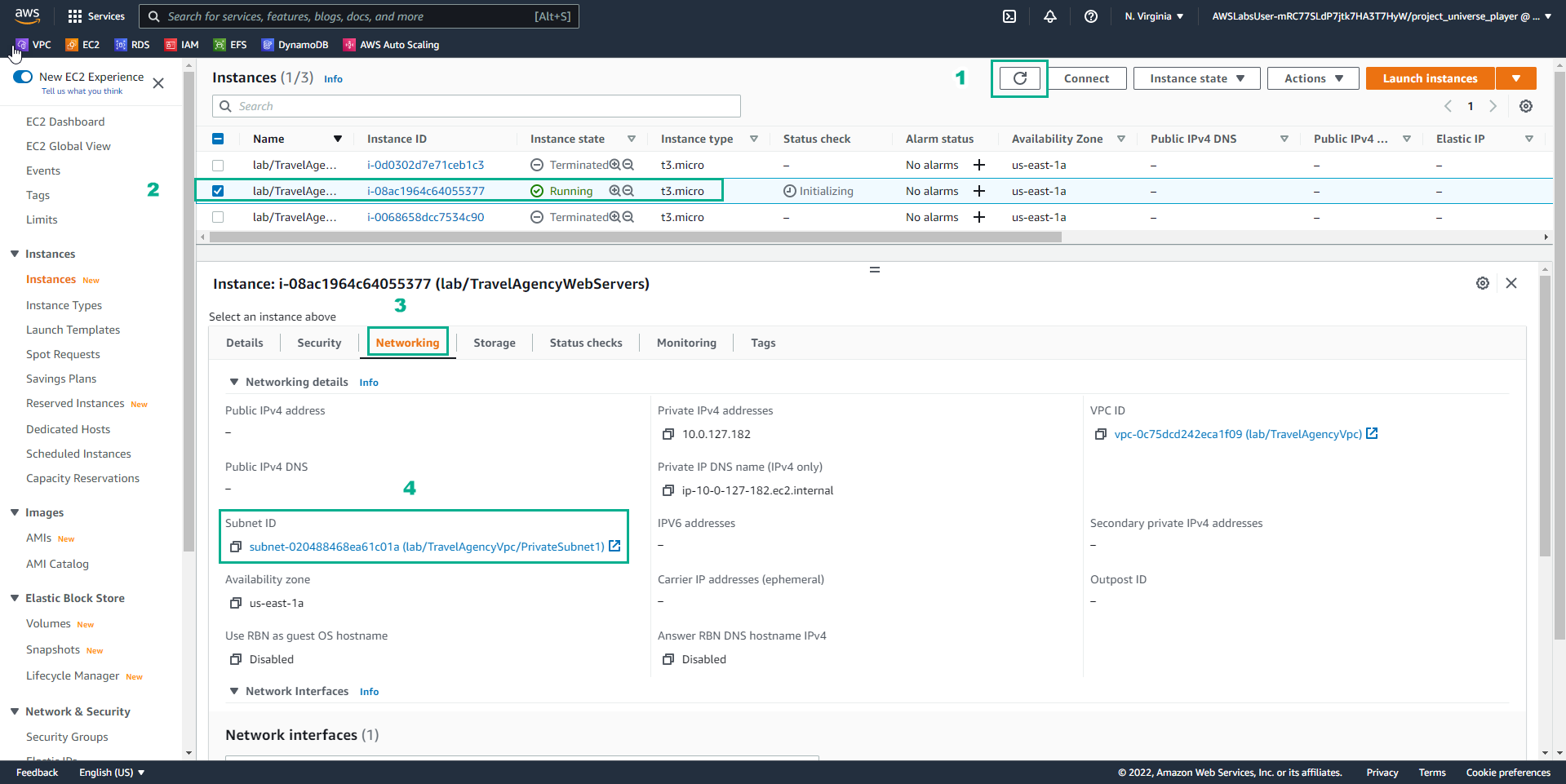Viewport: 1566px width, 784px height.
Task: Click the instances table horizontal scrollbar
Action: pyautogui.click(x=635, y=237)
